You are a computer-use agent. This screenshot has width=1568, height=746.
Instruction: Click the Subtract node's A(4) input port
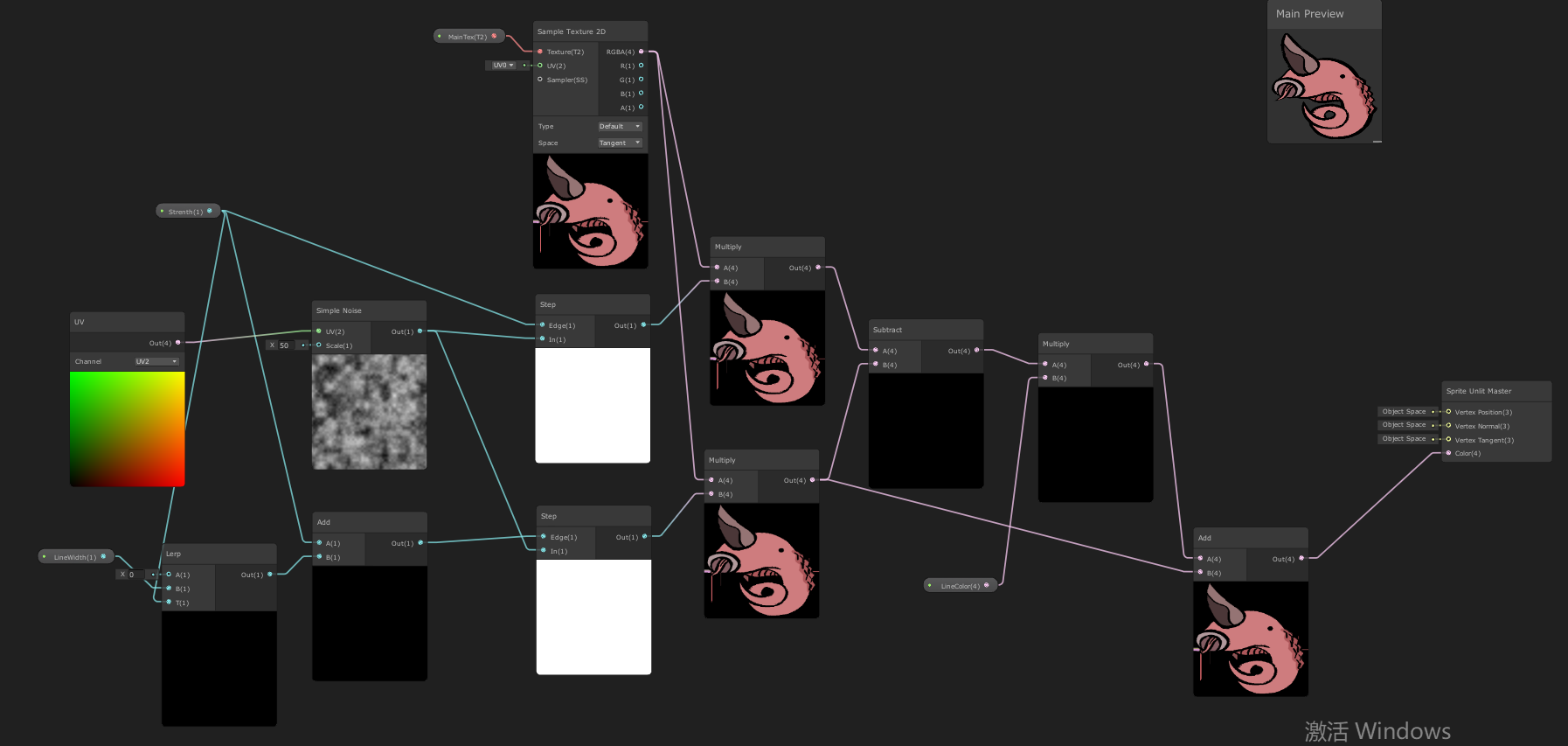pos(876,351)
